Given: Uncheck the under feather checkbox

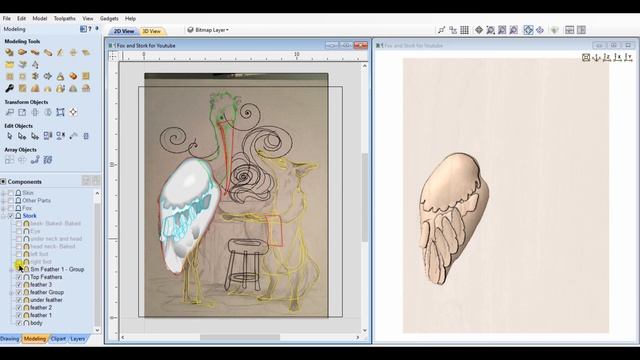Looking at the screenshot, I should (19, 300).
